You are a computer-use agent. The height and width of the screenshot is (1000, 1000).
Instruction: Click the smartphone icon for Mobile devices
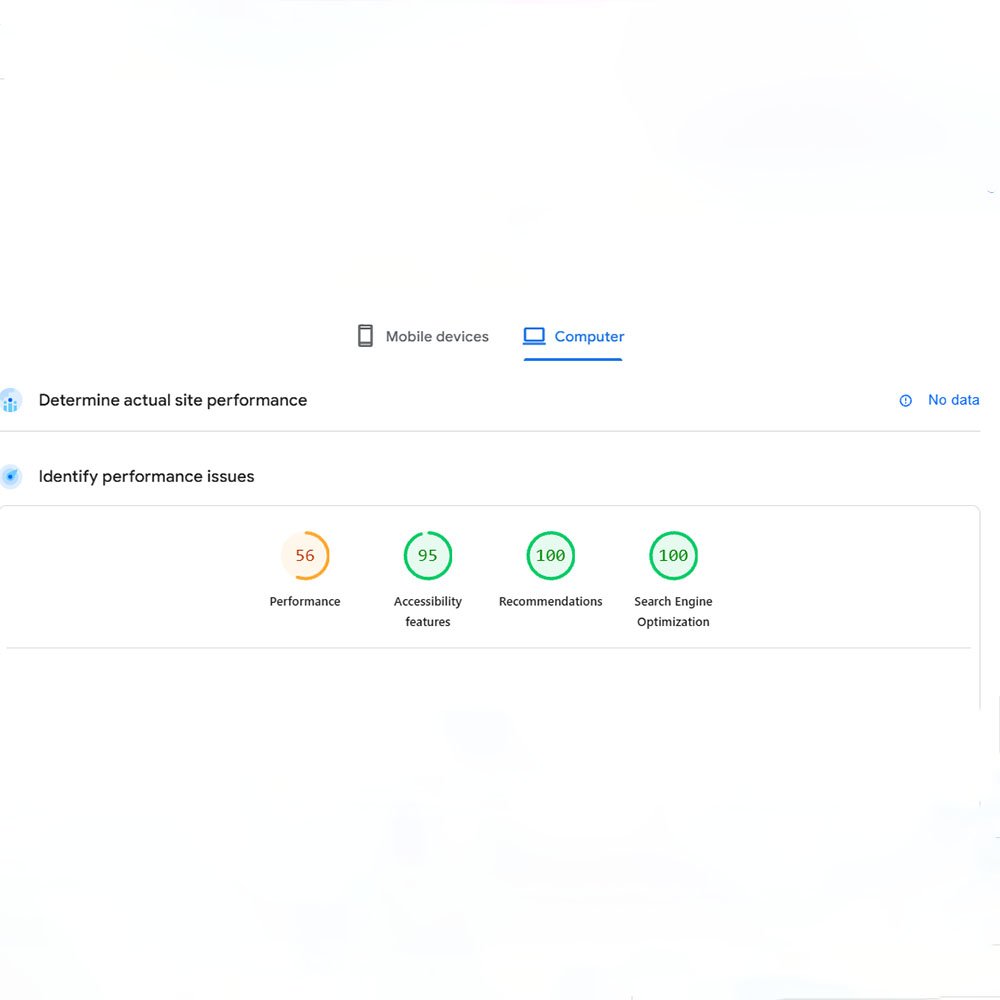point(365,336)
